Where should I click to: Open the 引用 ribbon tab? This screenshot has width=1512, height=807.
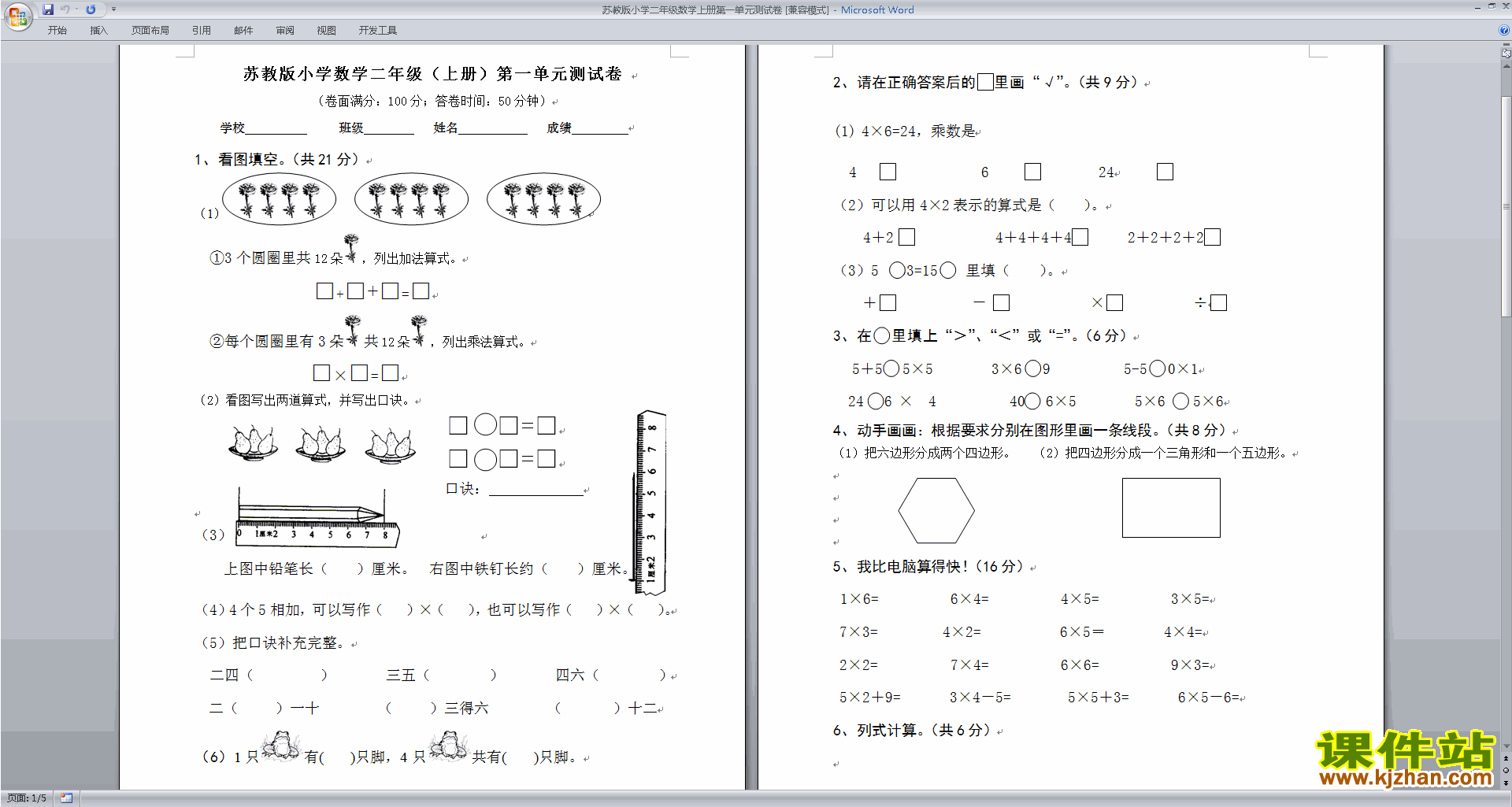tap(202, 30)
